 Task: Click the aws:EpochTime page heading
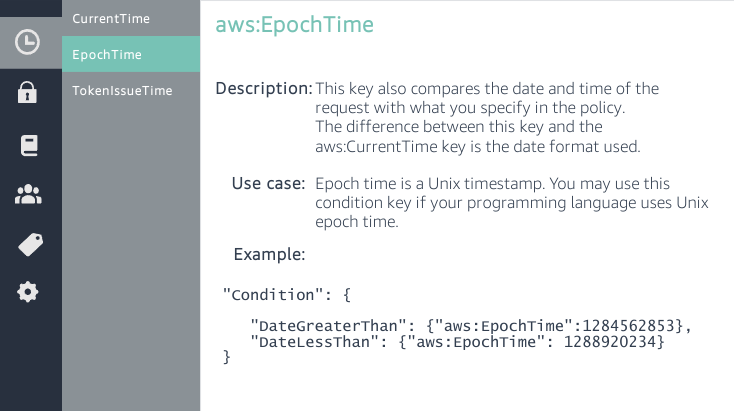[x=294, y=25]
